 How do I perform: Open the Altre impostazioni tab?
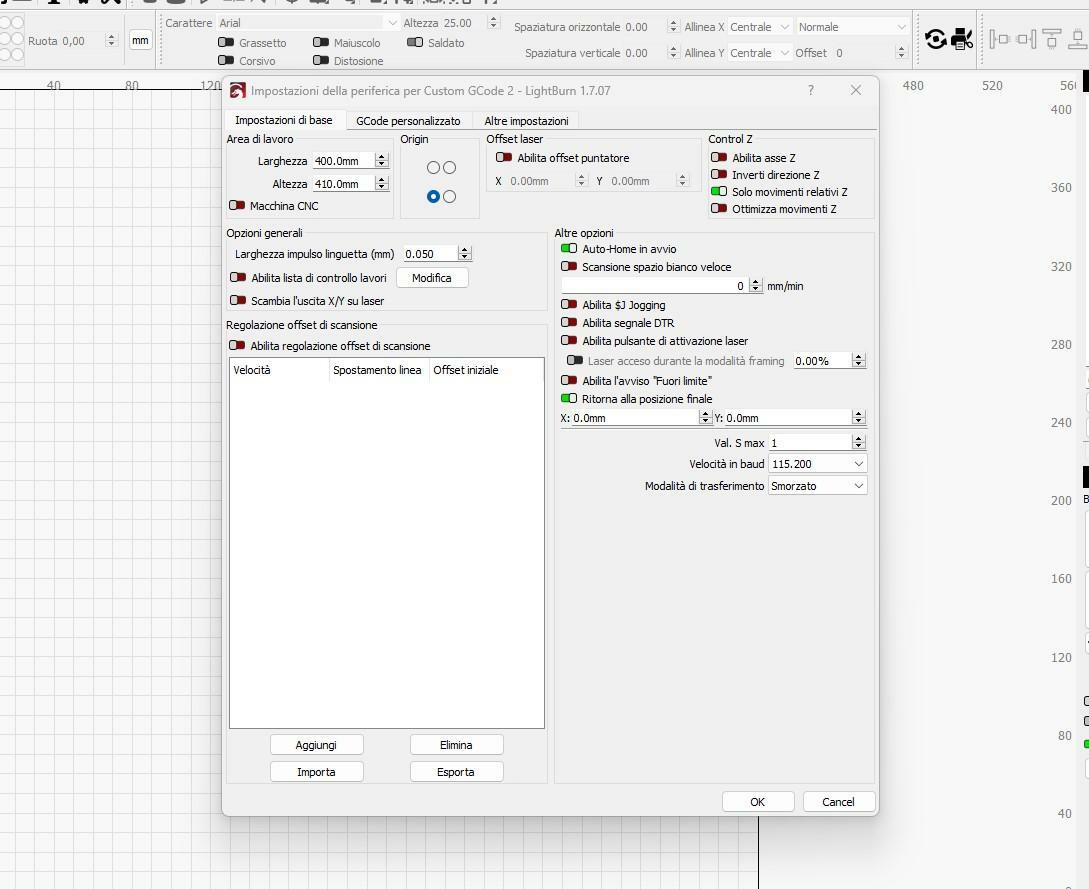pos(526,121)
